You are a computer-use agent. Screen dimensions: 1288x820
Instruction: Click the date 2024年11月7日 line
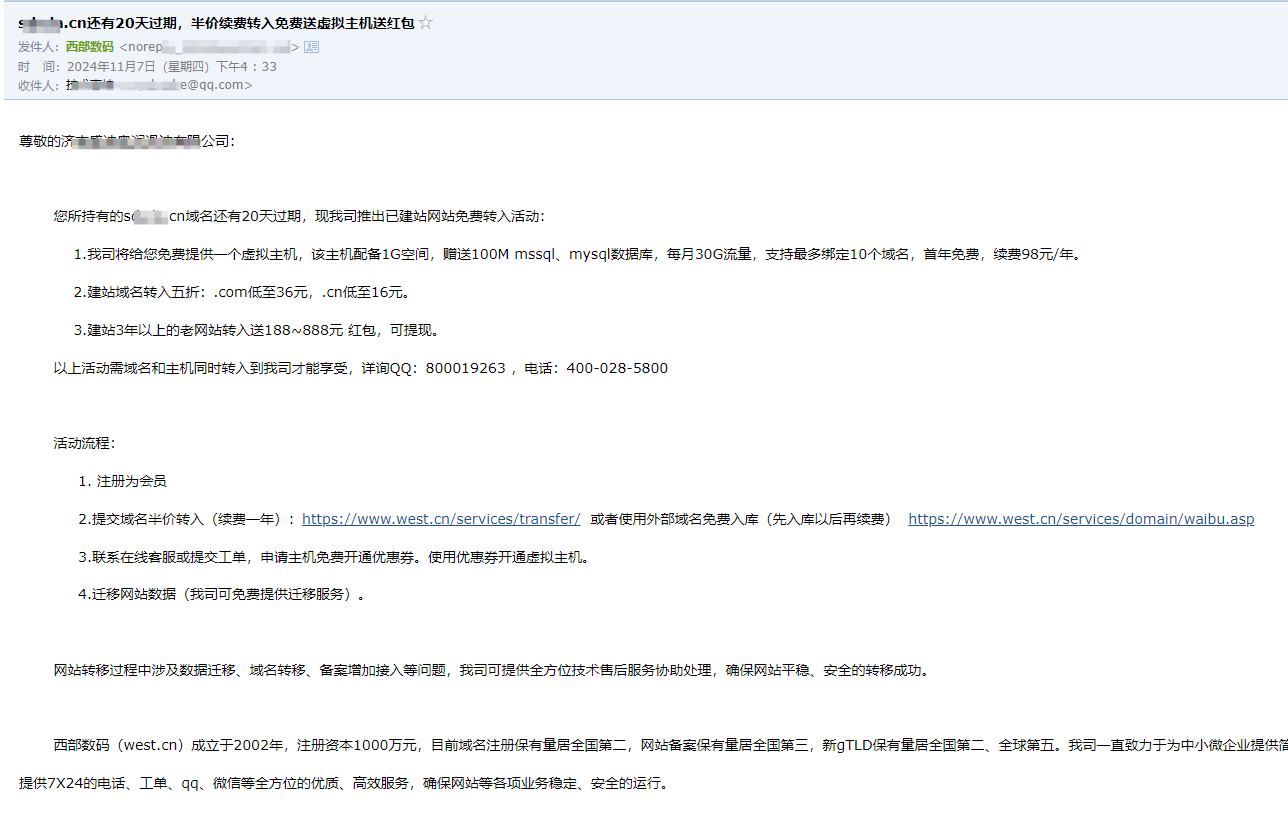coord(172,66)
